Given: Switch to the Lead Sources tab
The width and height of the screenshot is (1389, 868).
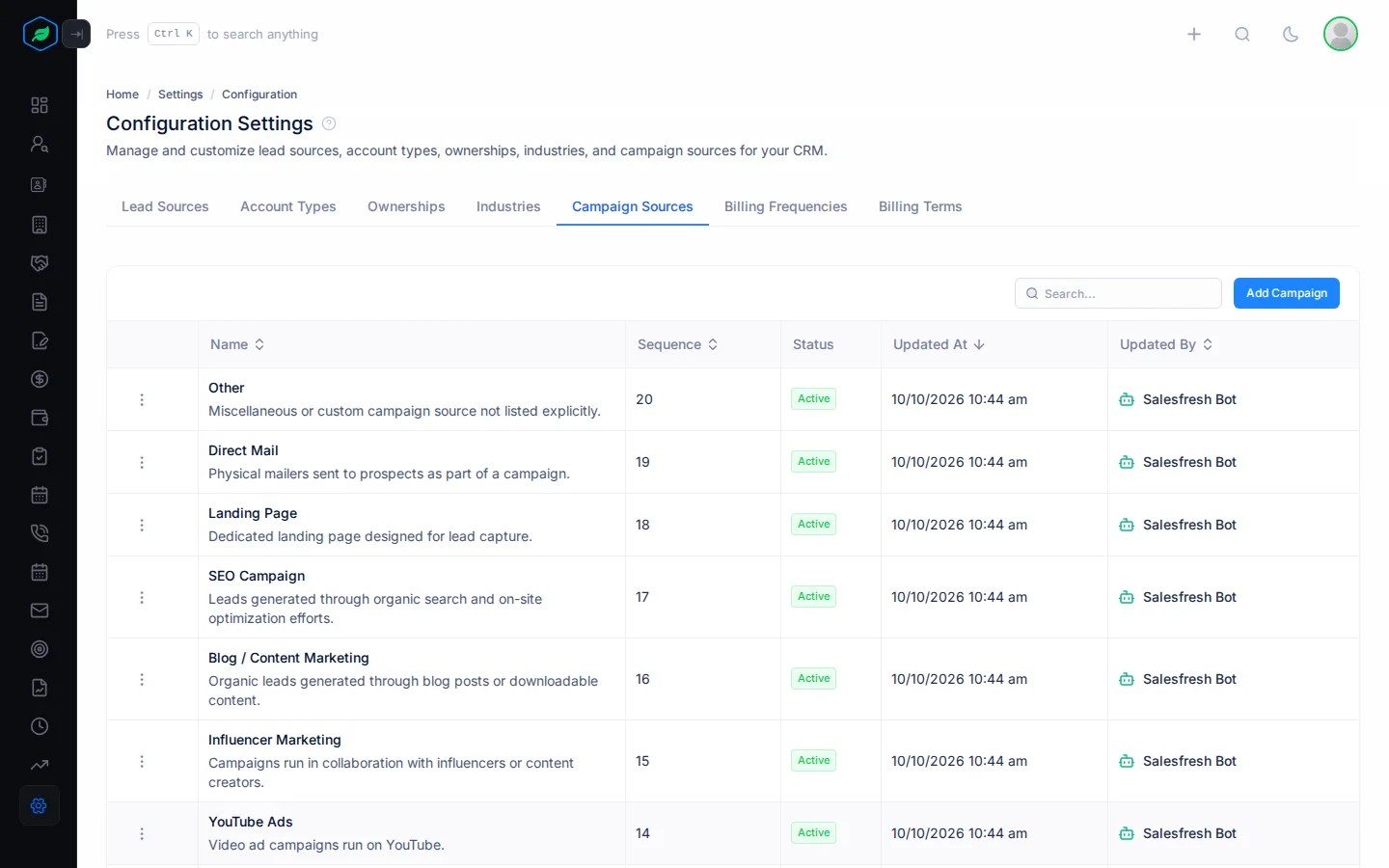Looking at the screenshot, I should [165, 206].
